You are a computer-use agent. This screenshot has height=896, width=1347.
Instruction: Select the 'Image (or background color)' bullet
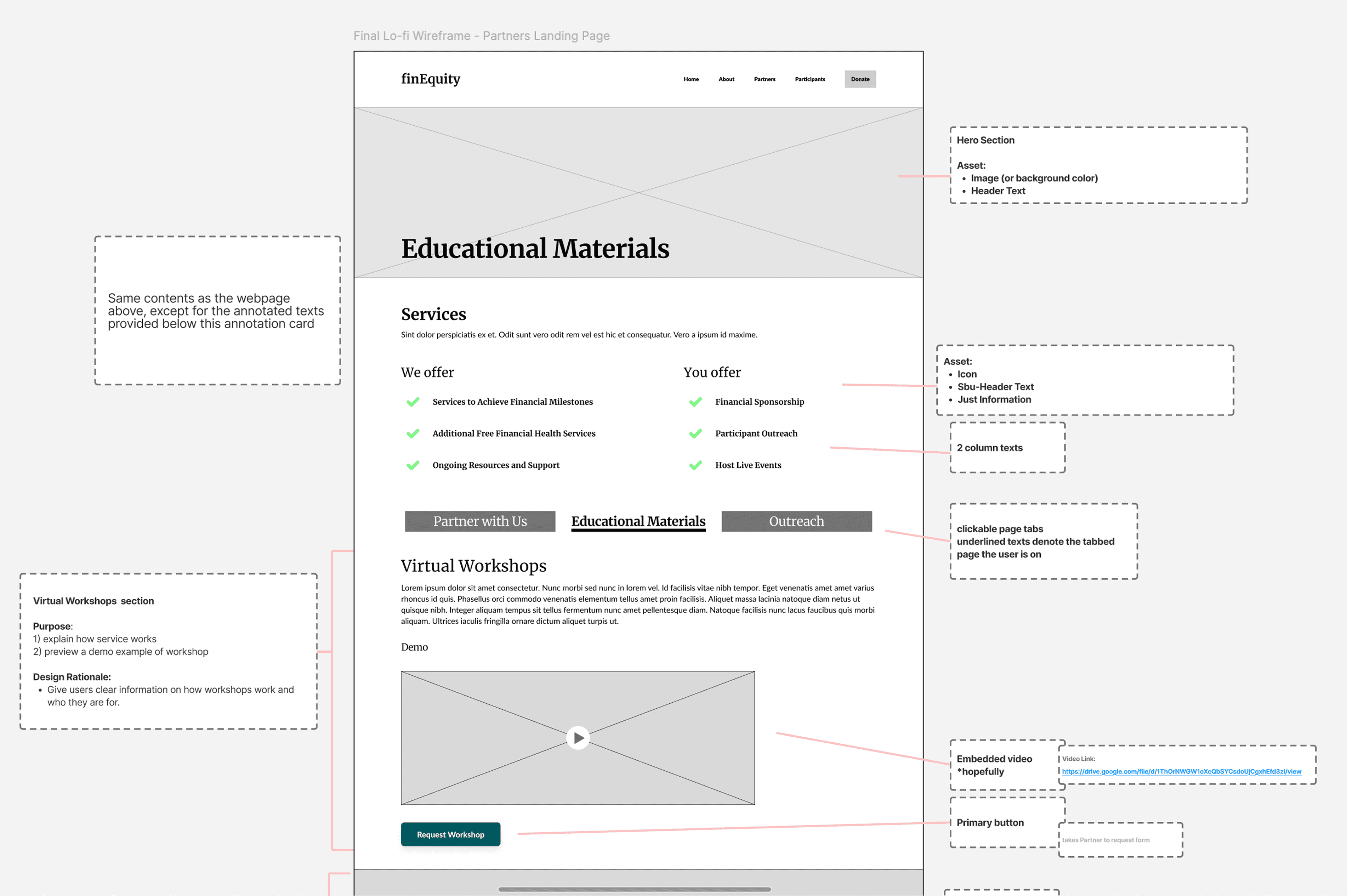point(1034,178)
